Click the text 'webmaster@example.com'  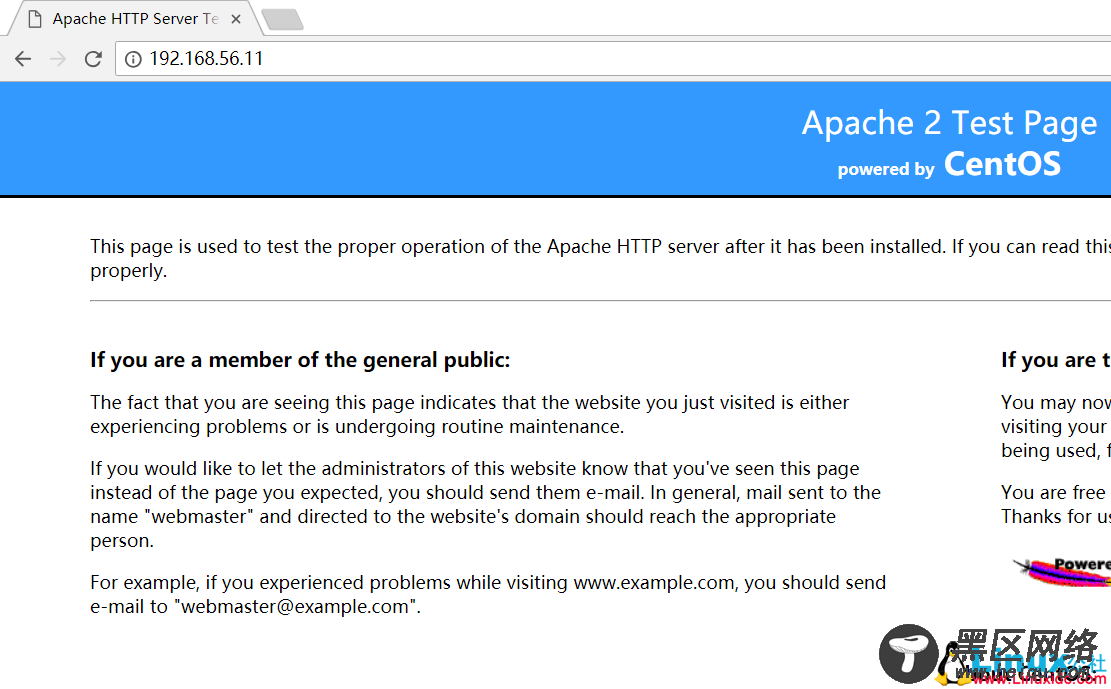(x=295, y=607)
